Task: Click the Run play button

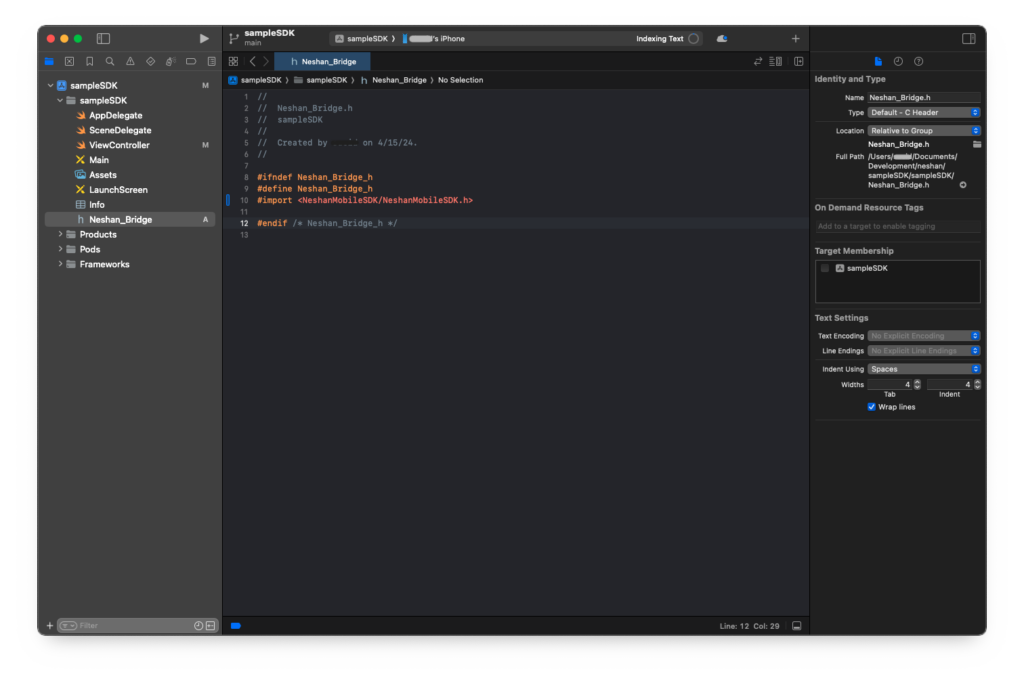Action: (204, 38)
